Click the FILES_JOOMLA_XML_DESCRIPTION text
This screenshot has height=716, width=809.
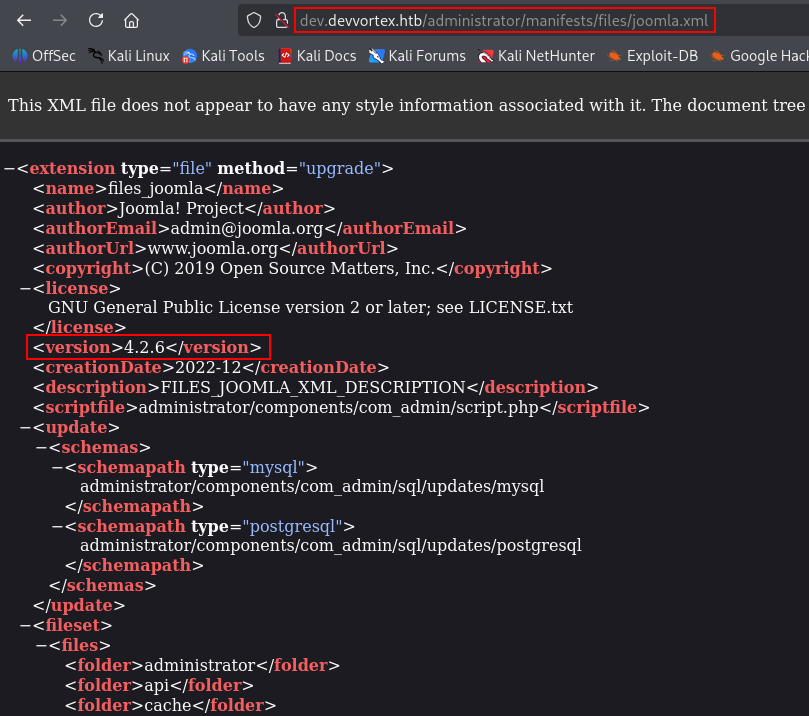[x=313, y=387]
